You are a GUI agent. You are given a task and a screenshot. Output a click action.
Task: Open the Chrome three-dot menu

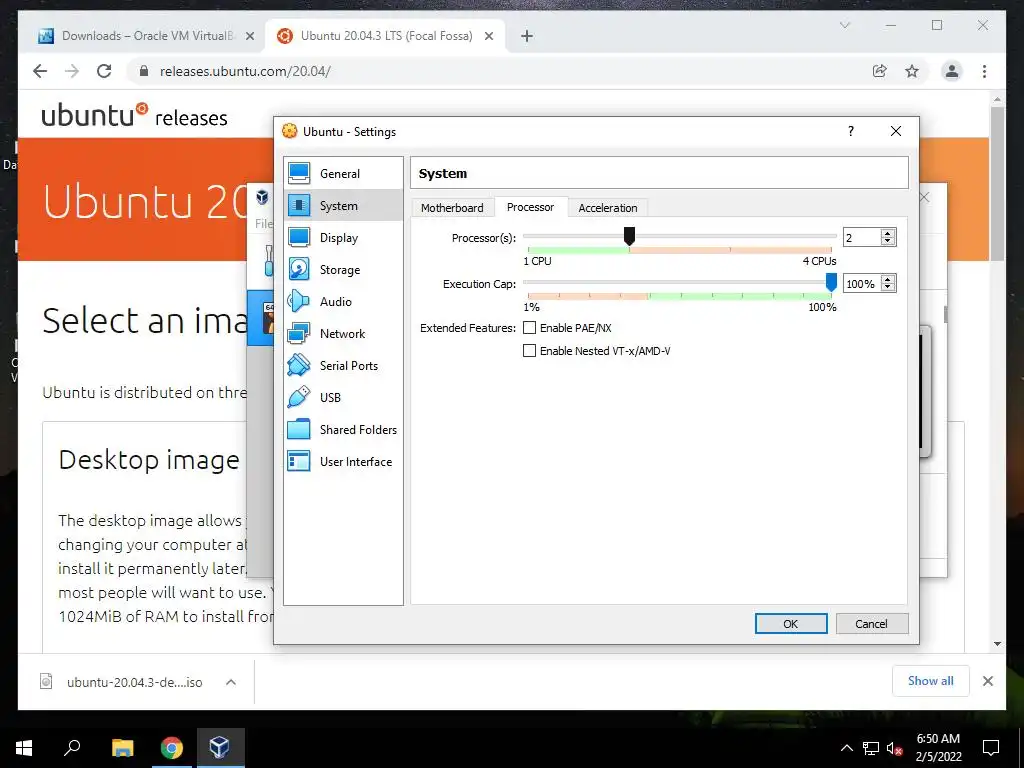click(x=984, y=71)
